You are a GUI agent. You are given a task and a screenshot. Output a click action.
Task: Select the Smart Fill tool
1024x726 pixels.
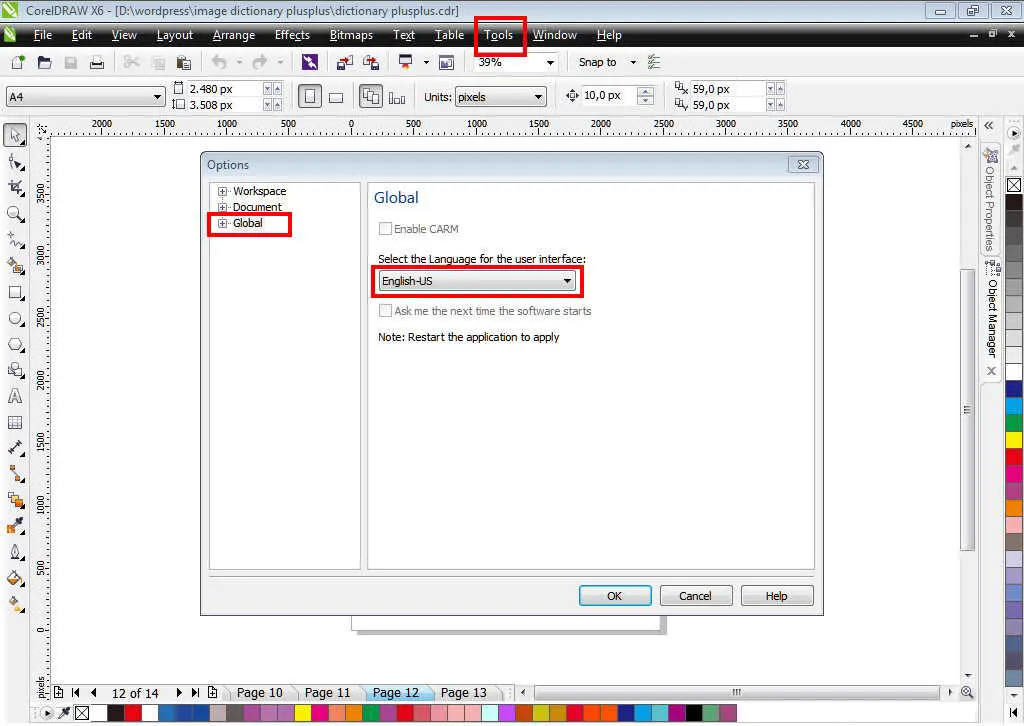[x=15, y=266]
